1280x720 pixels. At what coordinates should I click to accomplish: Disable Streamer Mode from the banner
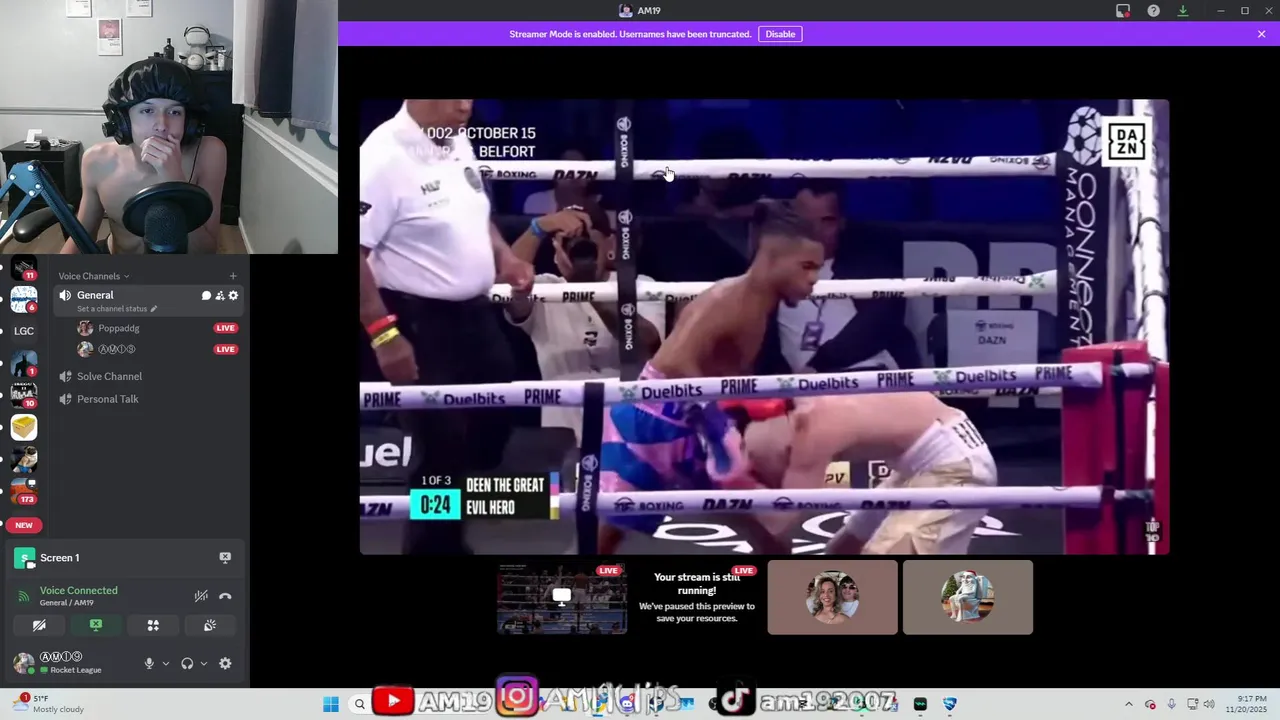tap(780, 34)
